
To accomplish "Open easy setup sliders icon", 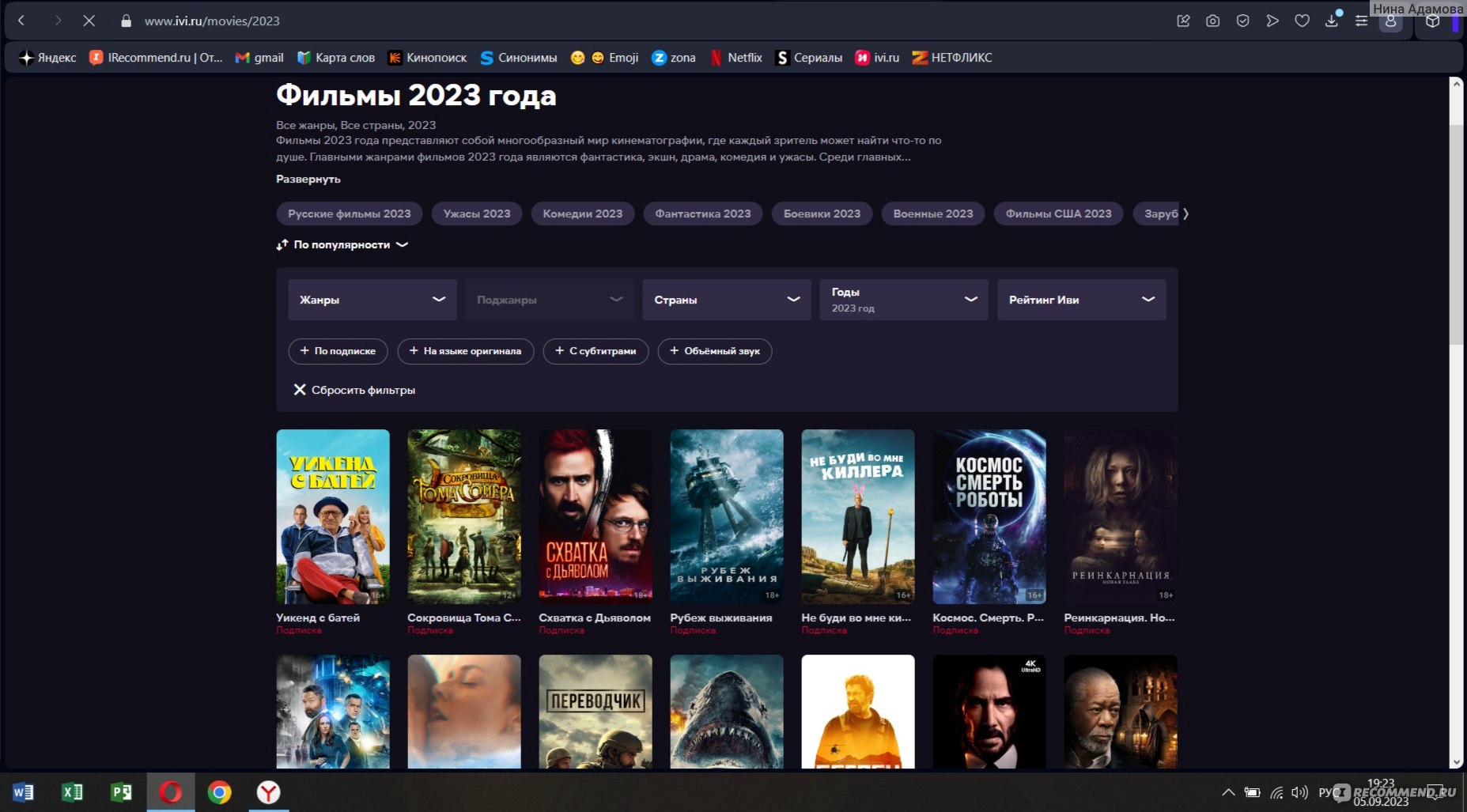I will [x=1361, y=21].
